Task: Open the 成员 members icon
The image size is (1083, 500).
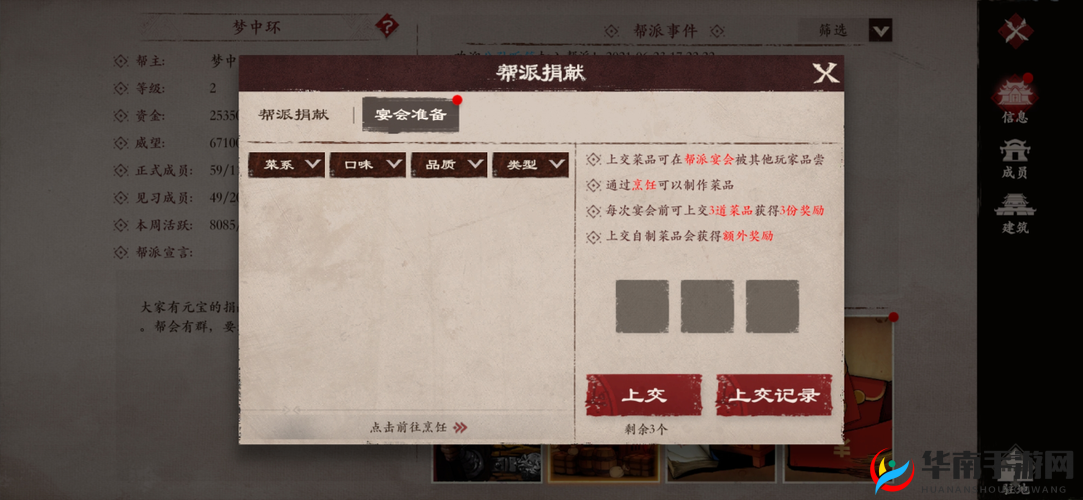Action: coord(1014,159)
